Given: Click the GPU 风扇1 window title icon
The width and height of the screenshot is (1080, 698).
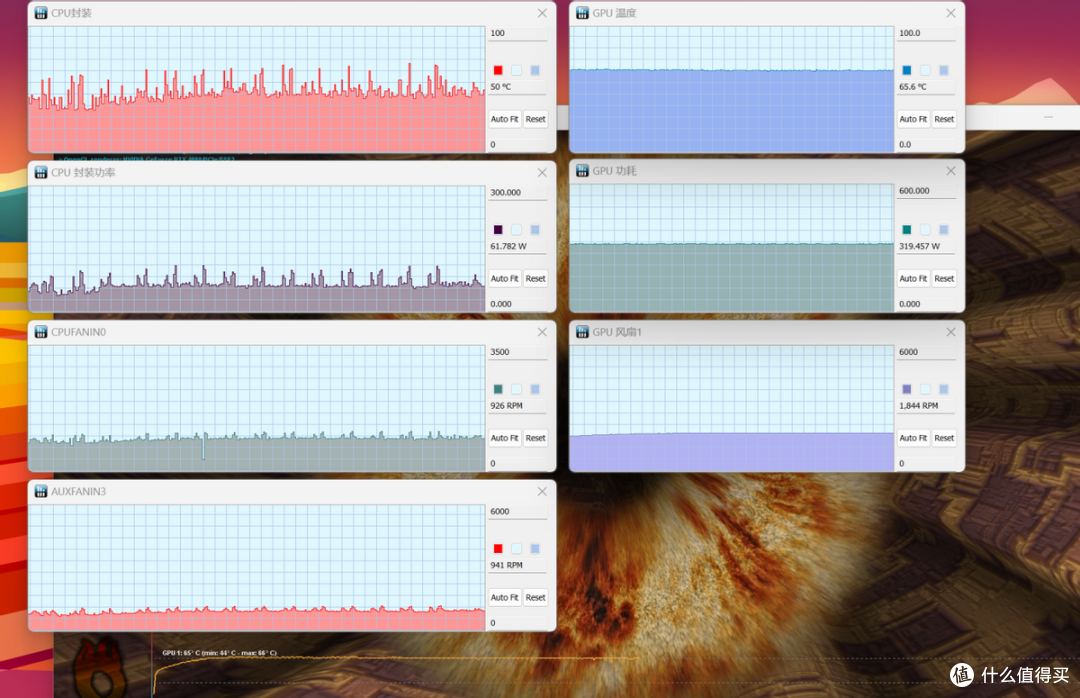Looking at the screenshot, I should (x=582, y=332).
